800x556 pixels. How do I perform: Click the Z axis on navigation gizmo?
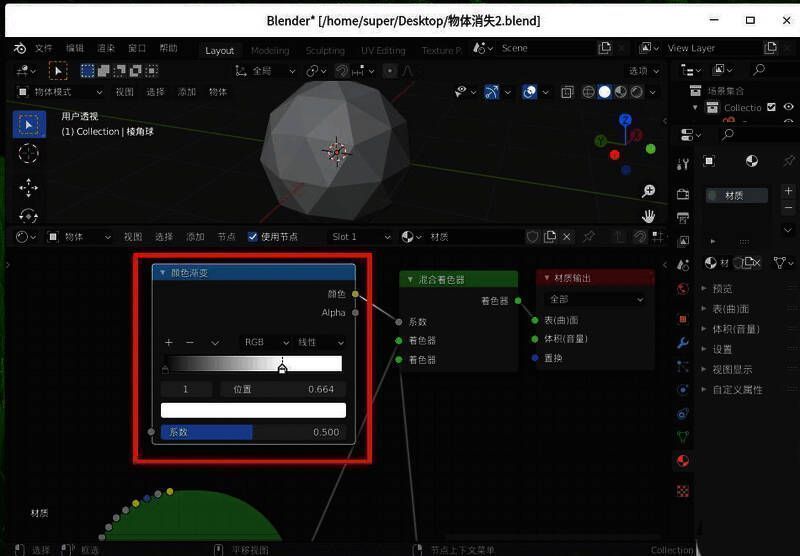pos(625,120)
